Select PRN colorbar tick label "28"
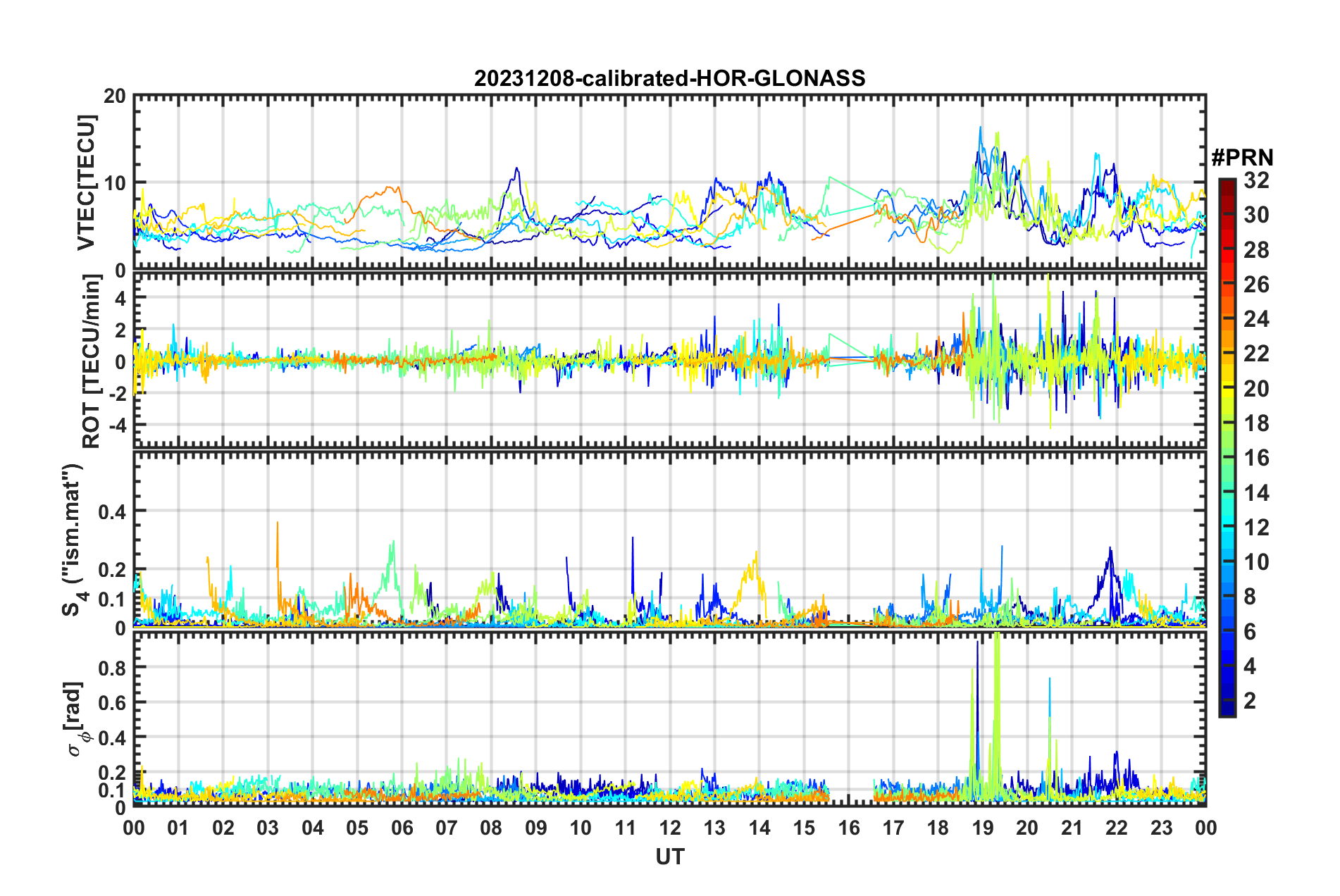The image size is (1340, 896). click(1256, 250)
